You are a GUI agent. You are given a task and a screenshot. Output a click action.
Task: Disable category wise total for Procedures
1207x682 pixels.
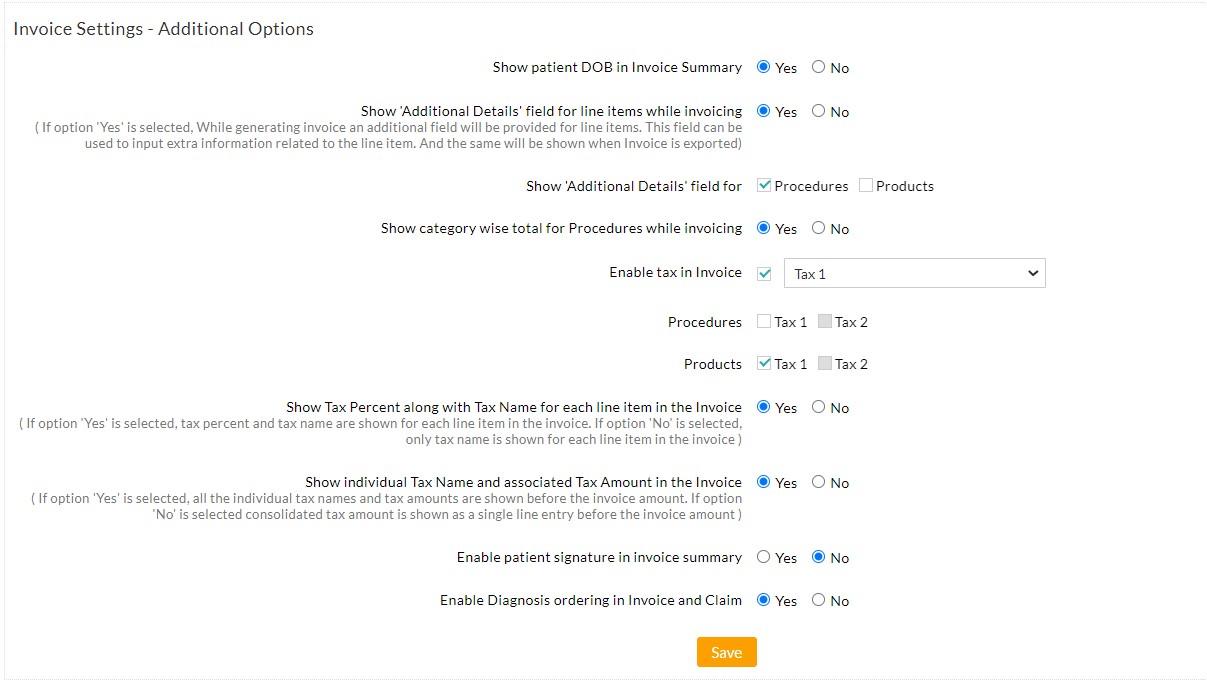(x=818, y=228)
